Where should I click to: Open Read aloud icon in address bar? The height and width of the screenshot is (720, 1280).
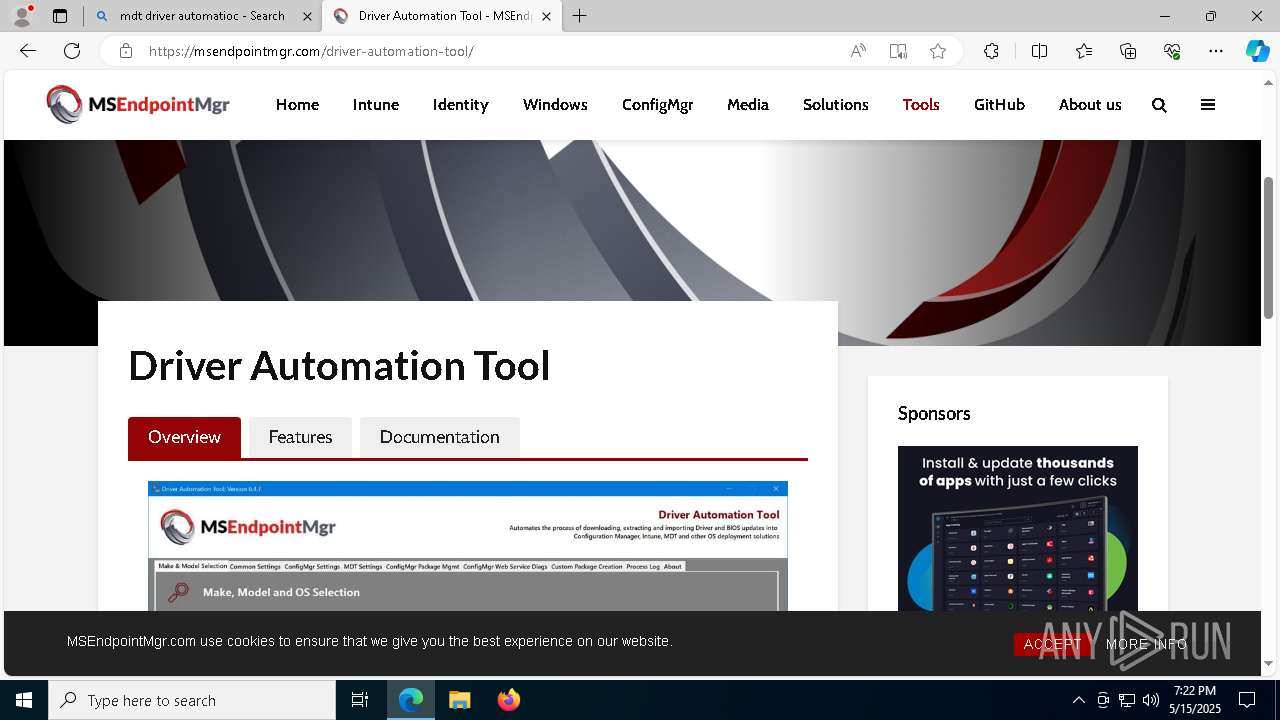click(x=858, y=51)
